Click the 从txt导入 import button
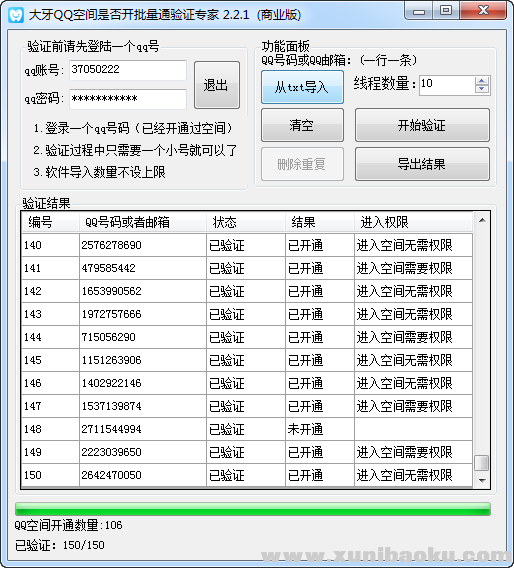514x568 pixels. tap(302, 87)
